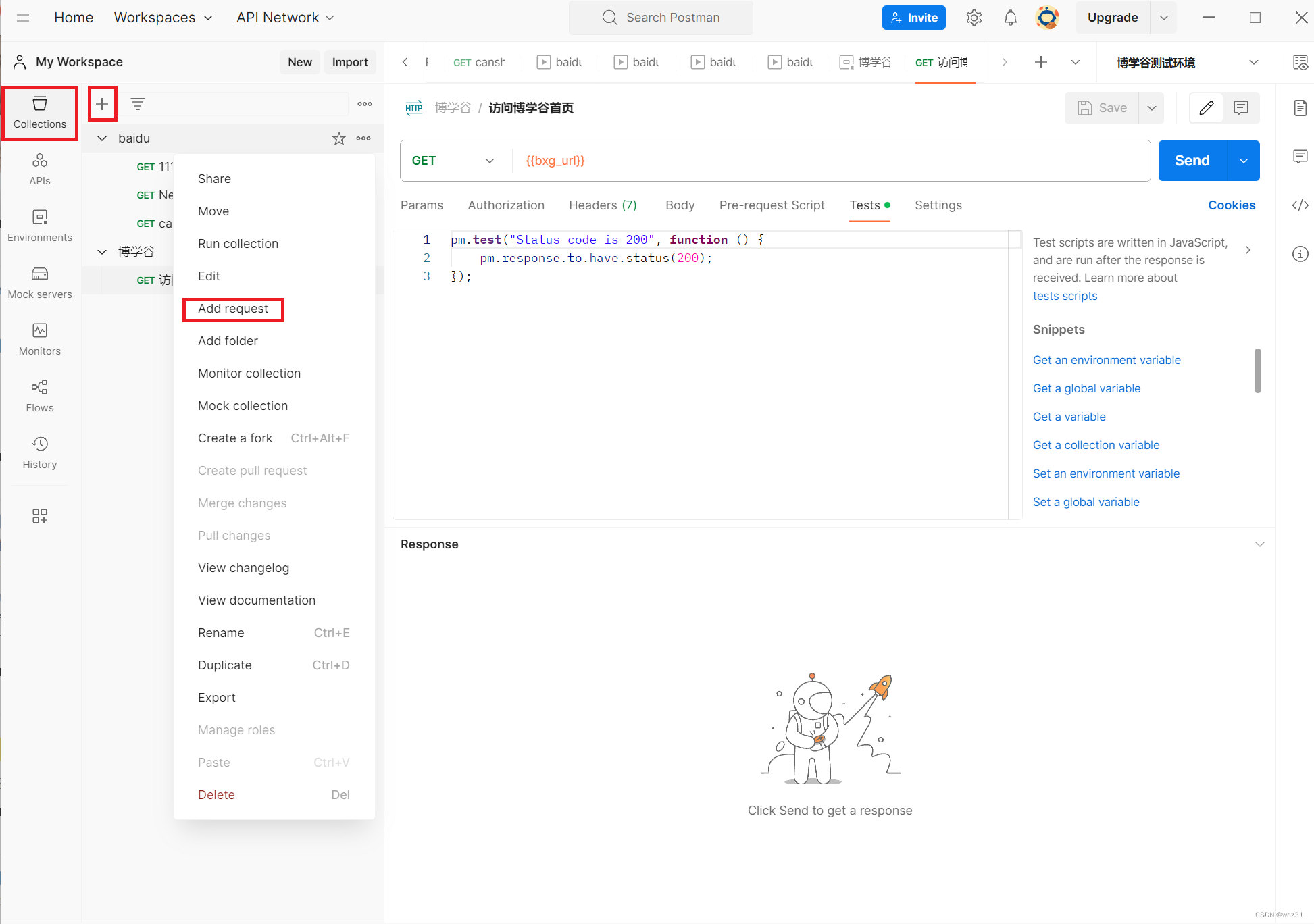This screenshot has width=1314, height=924.
Task: Open the History sidebar panel
Action: tap(40, 453)
